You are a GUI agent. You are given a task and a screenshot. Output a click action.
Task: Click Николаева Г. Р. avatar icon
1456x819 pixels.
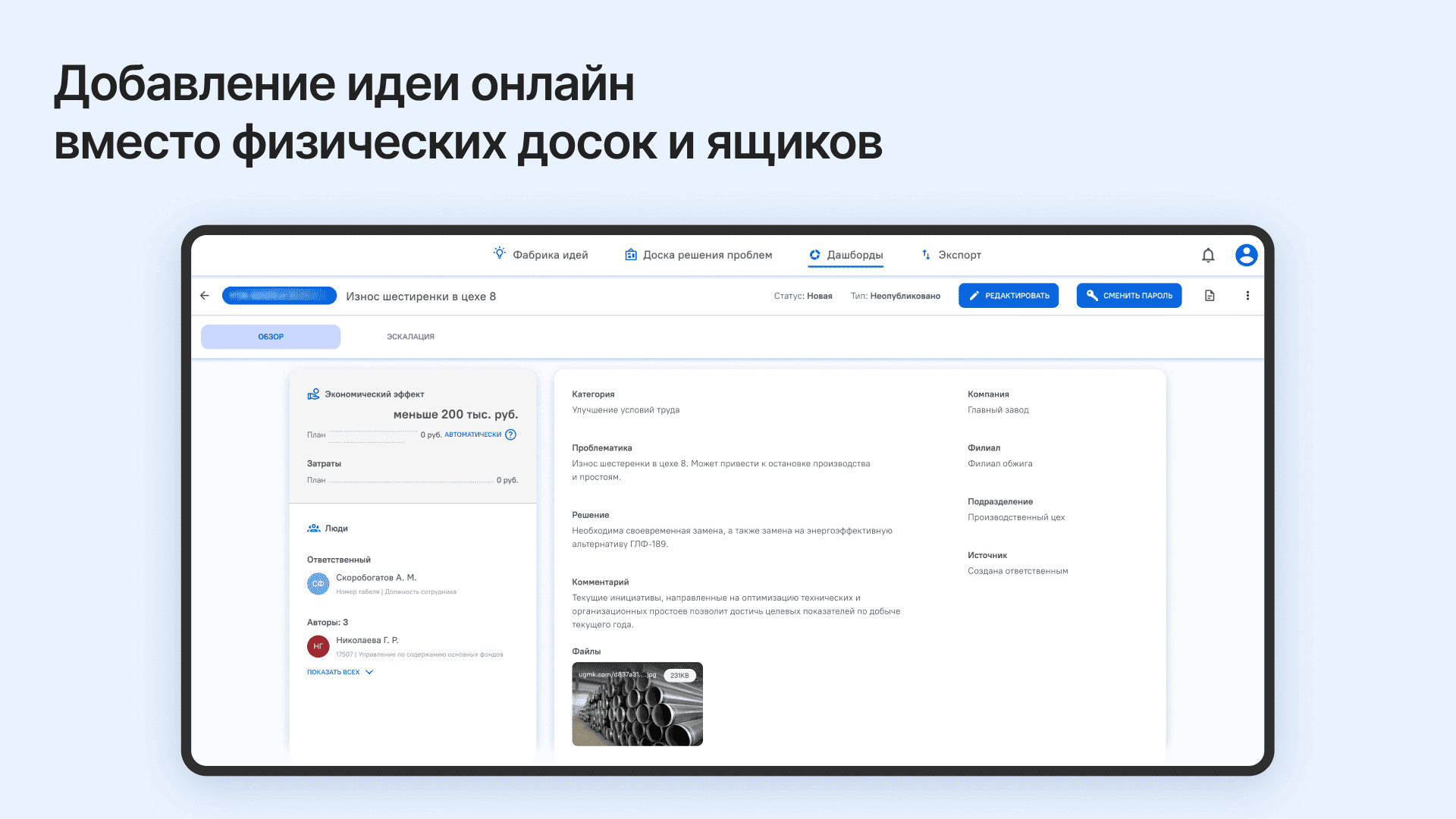[318, 646]
